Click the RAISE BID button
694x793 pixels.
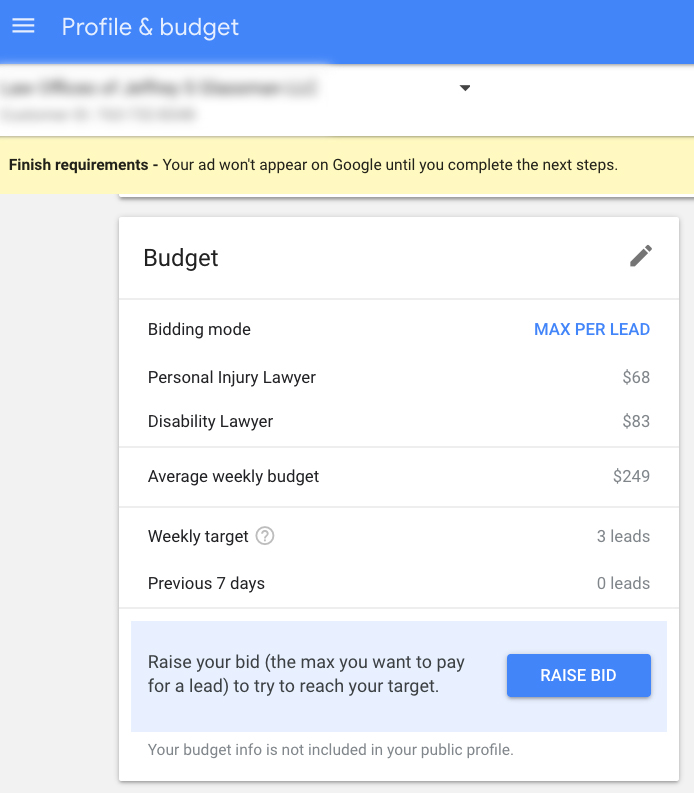pos(578,675)
